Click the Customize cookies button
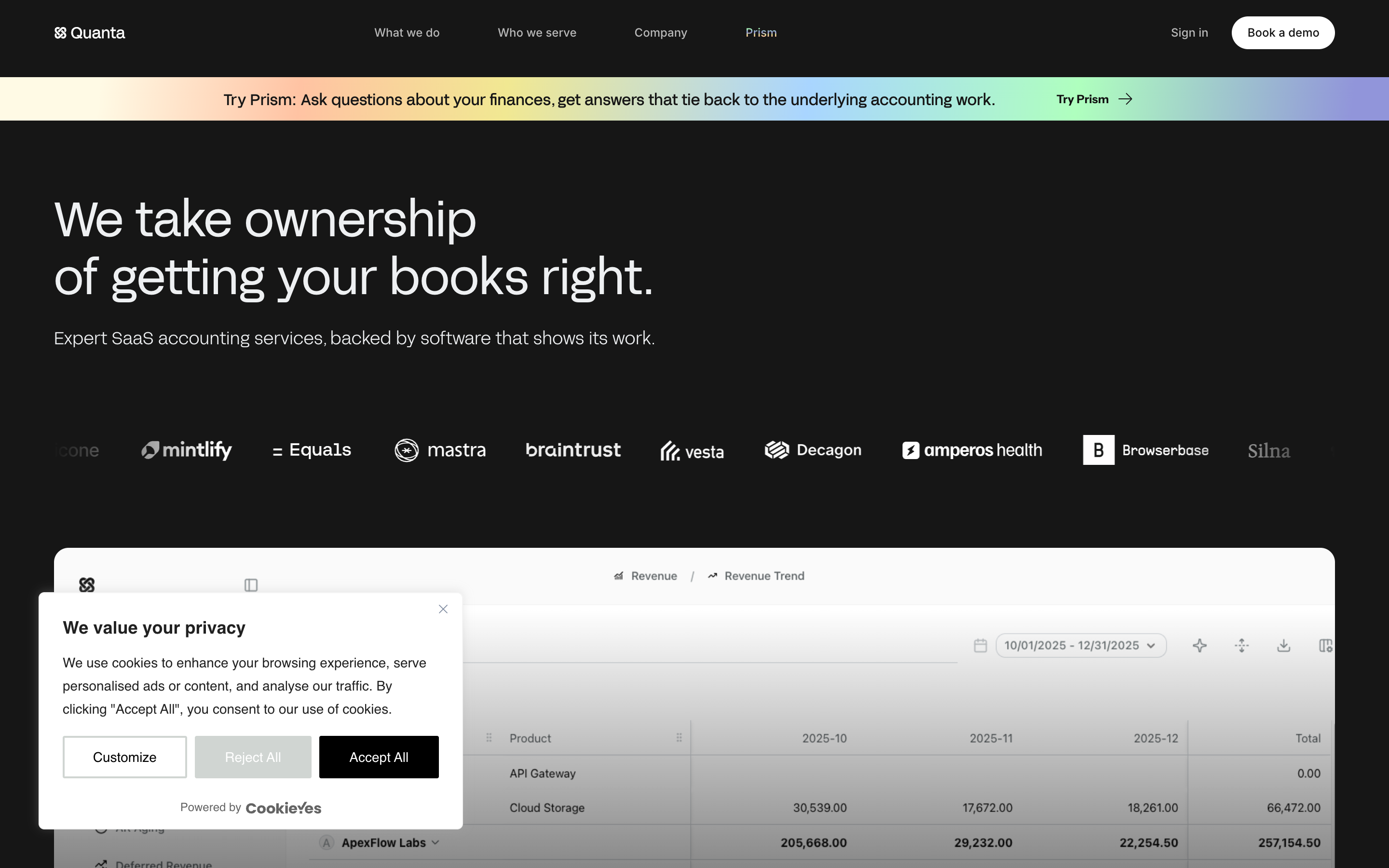Viewport: 1389px width, 868px height. pos(124,757)
